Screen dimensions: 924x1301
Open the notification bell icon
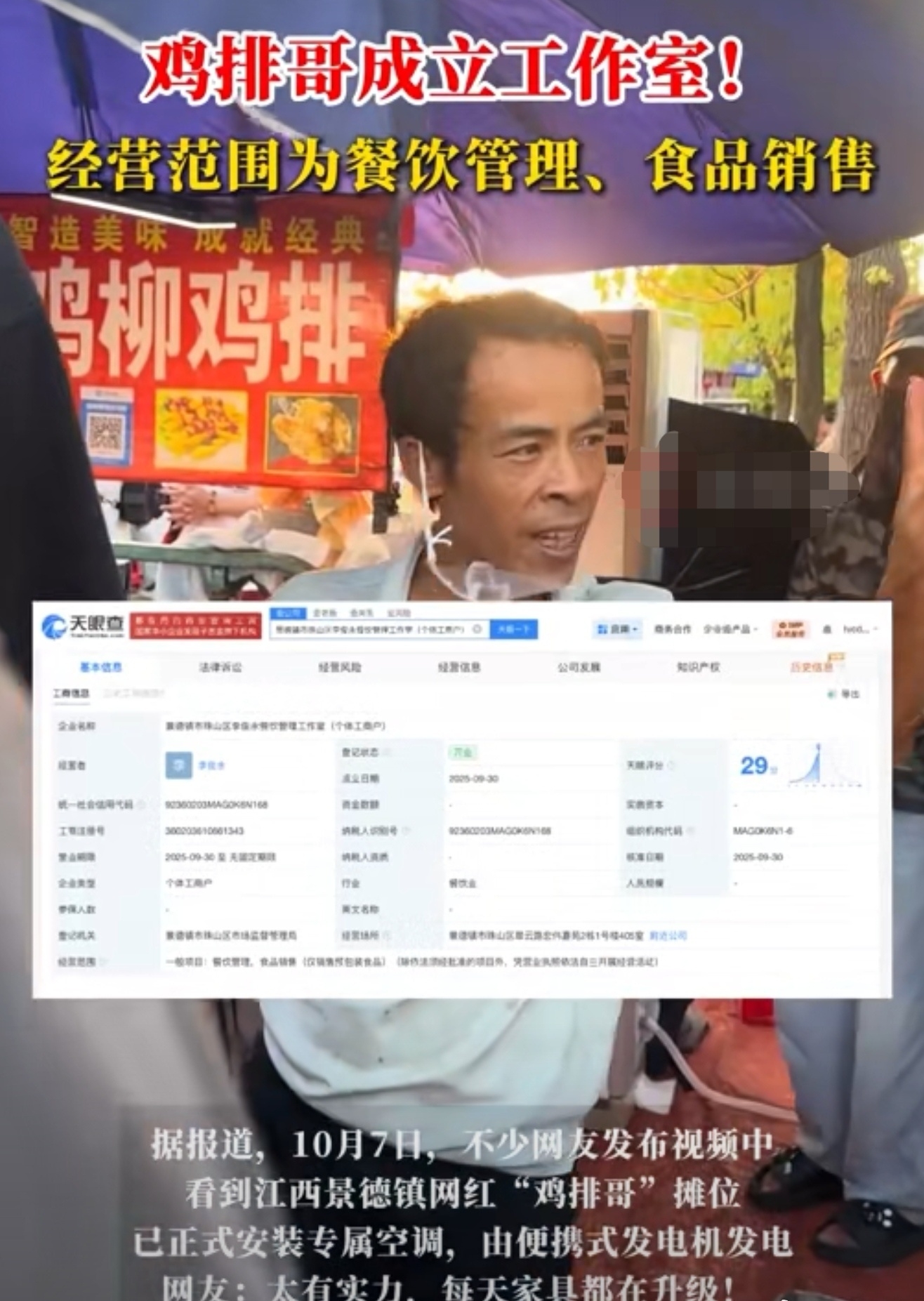pos(826,630)
